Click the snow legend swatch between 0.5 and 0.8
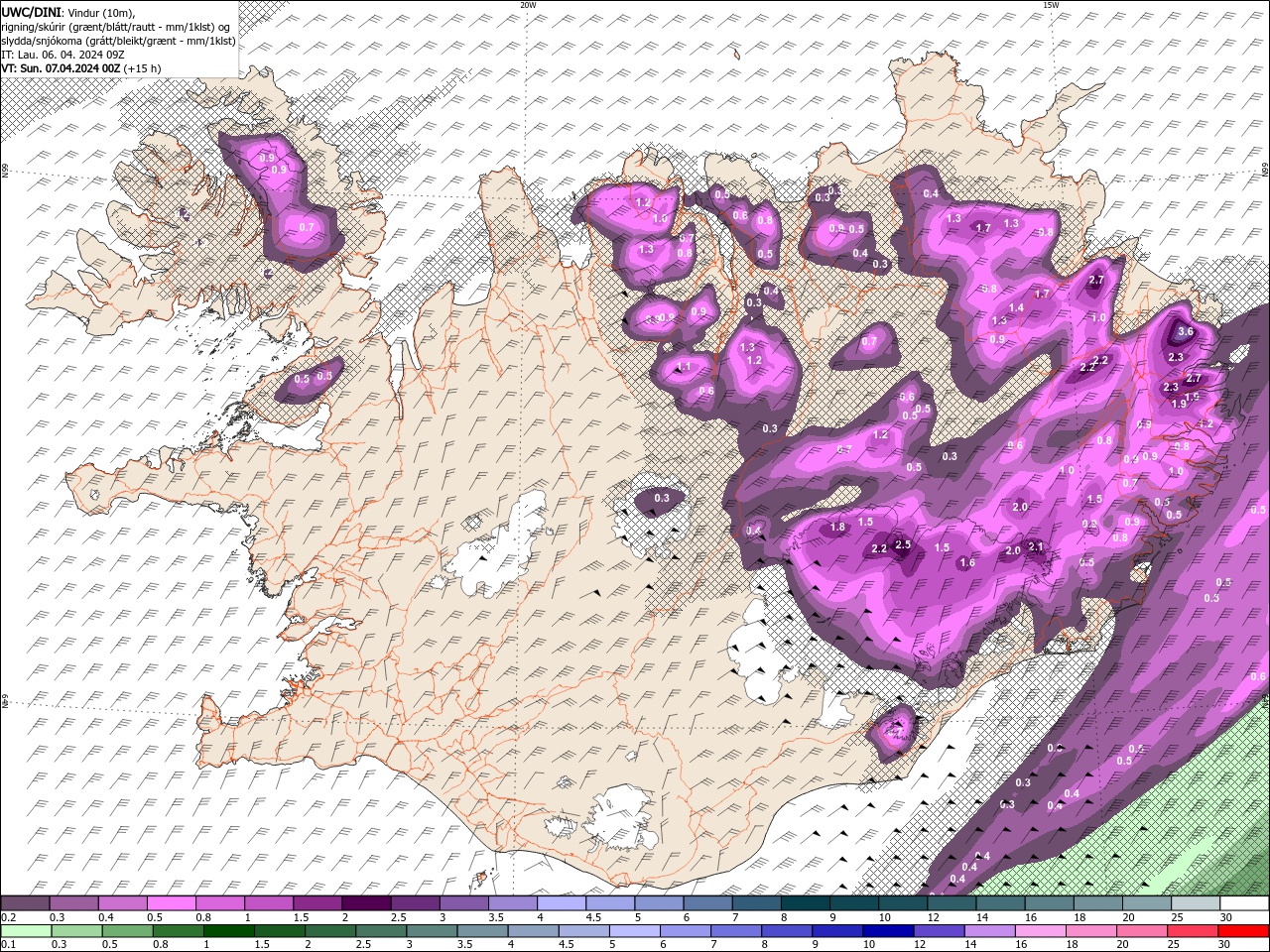This screenshot has height=952, width=1270. tap(171, 903)
